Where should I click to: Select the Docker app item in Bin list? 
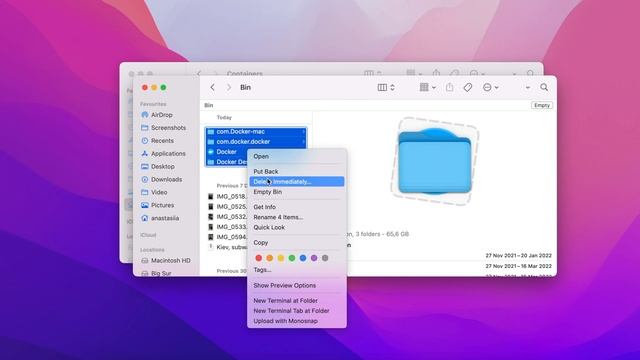point(227,152)
